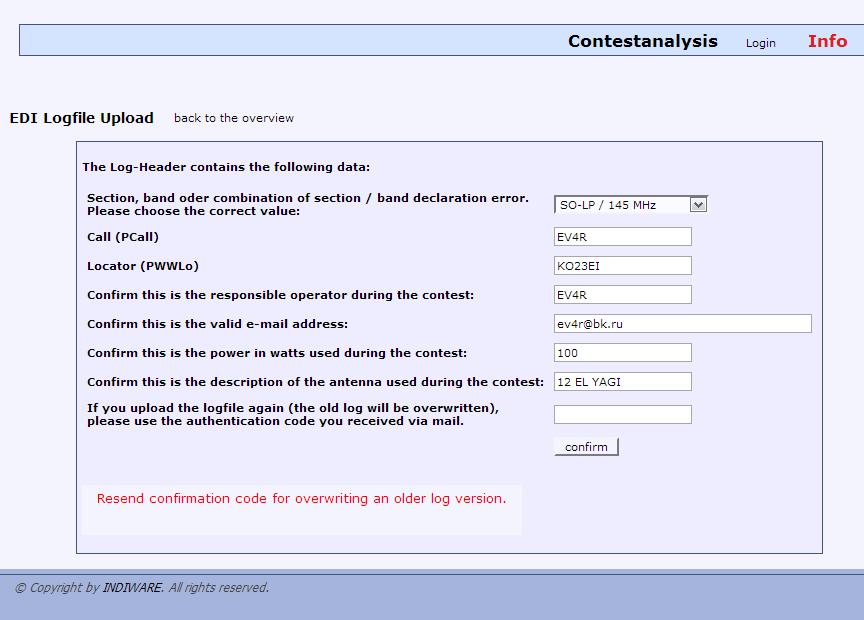Viewport: 864px width, 620px height.
Task: Click the Log-Header data heading text
Action: pyautogui.click(x=226, y=167)
